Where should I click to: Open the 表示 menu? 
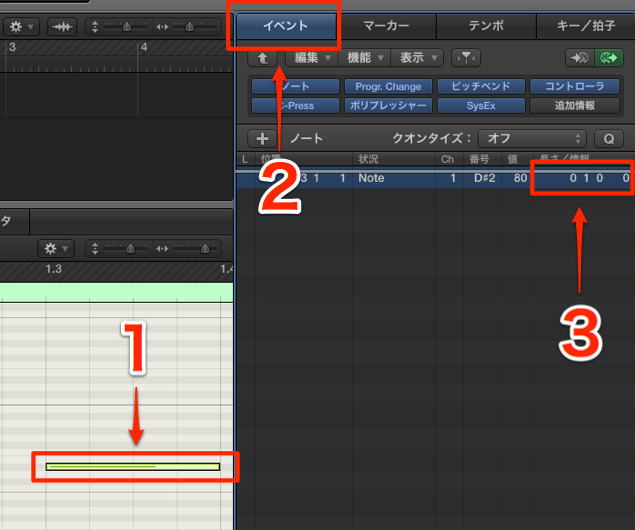[418, 58]
